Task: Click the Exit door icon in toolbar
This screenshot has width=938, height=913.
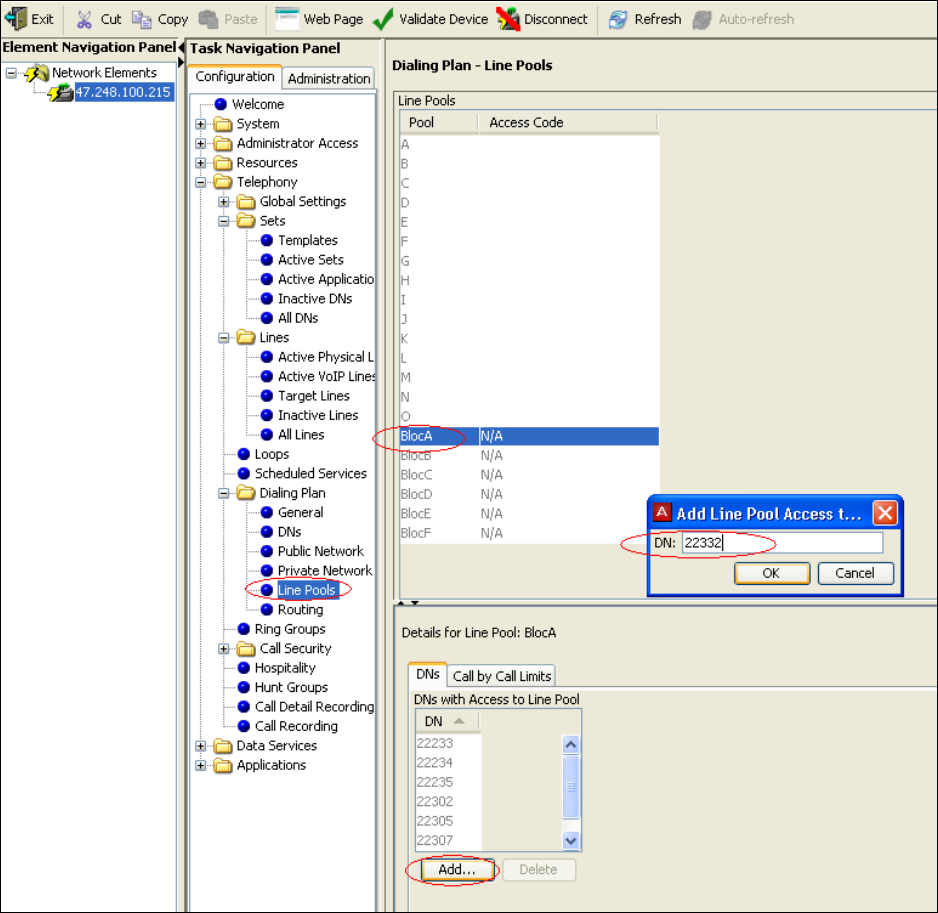Action: click(16, 19)
